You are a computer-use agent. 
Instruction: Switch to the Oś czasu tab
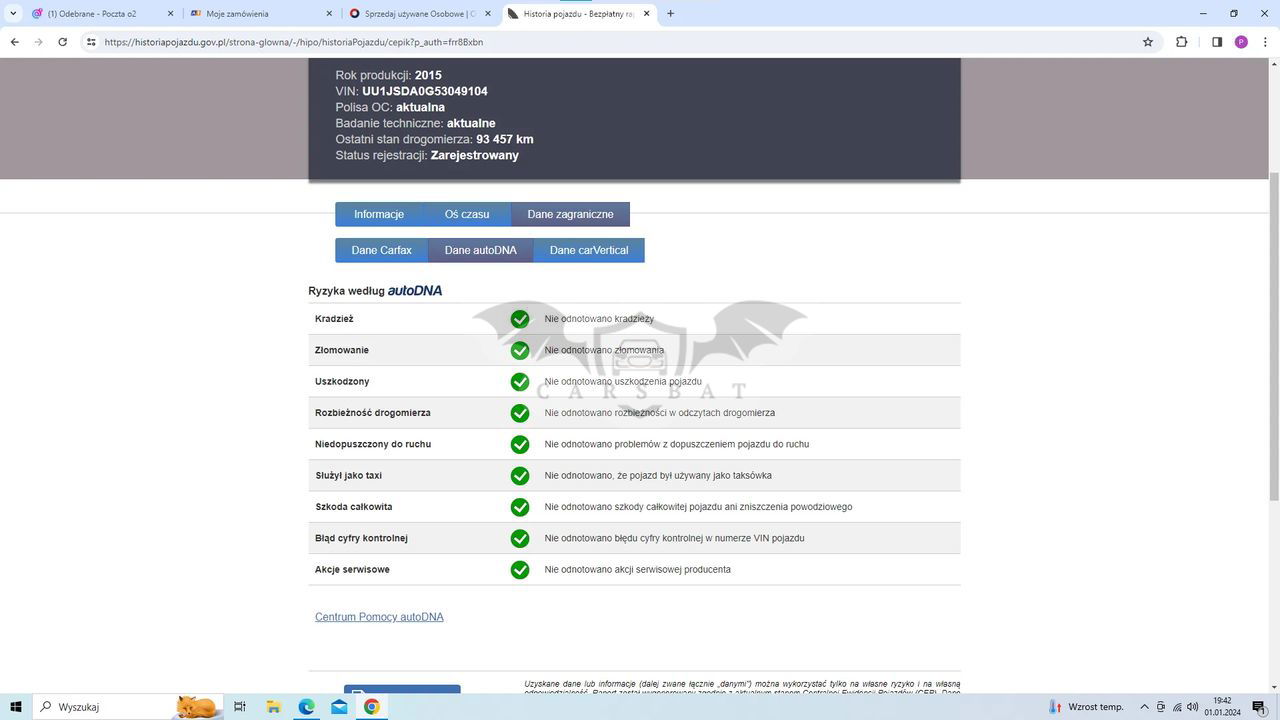point(466,214)
